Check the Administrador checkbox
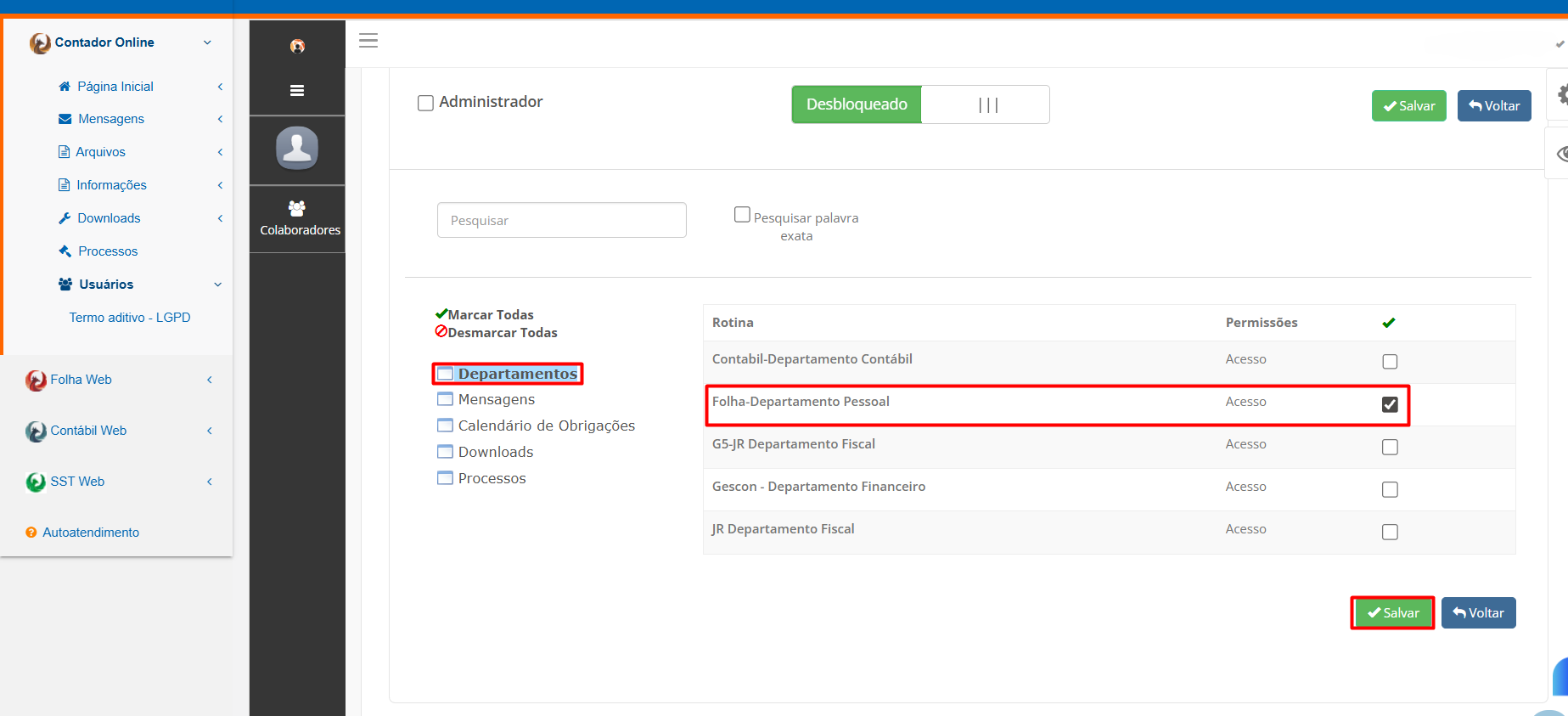Viewport: 1568px width, 716px height. point(425,104)
